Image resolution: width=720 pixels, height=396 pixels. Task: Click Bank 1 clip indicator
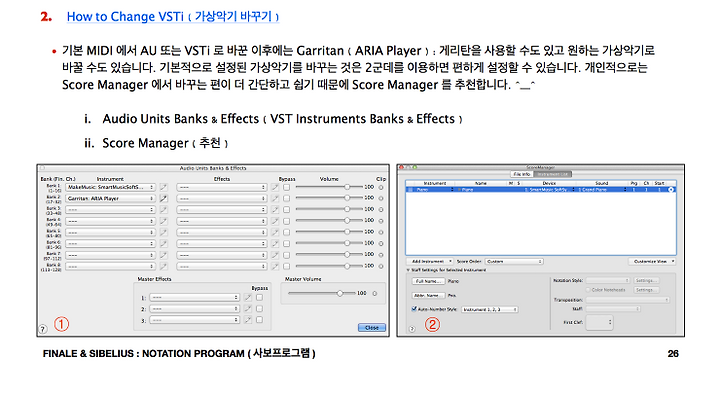point(381,187)
